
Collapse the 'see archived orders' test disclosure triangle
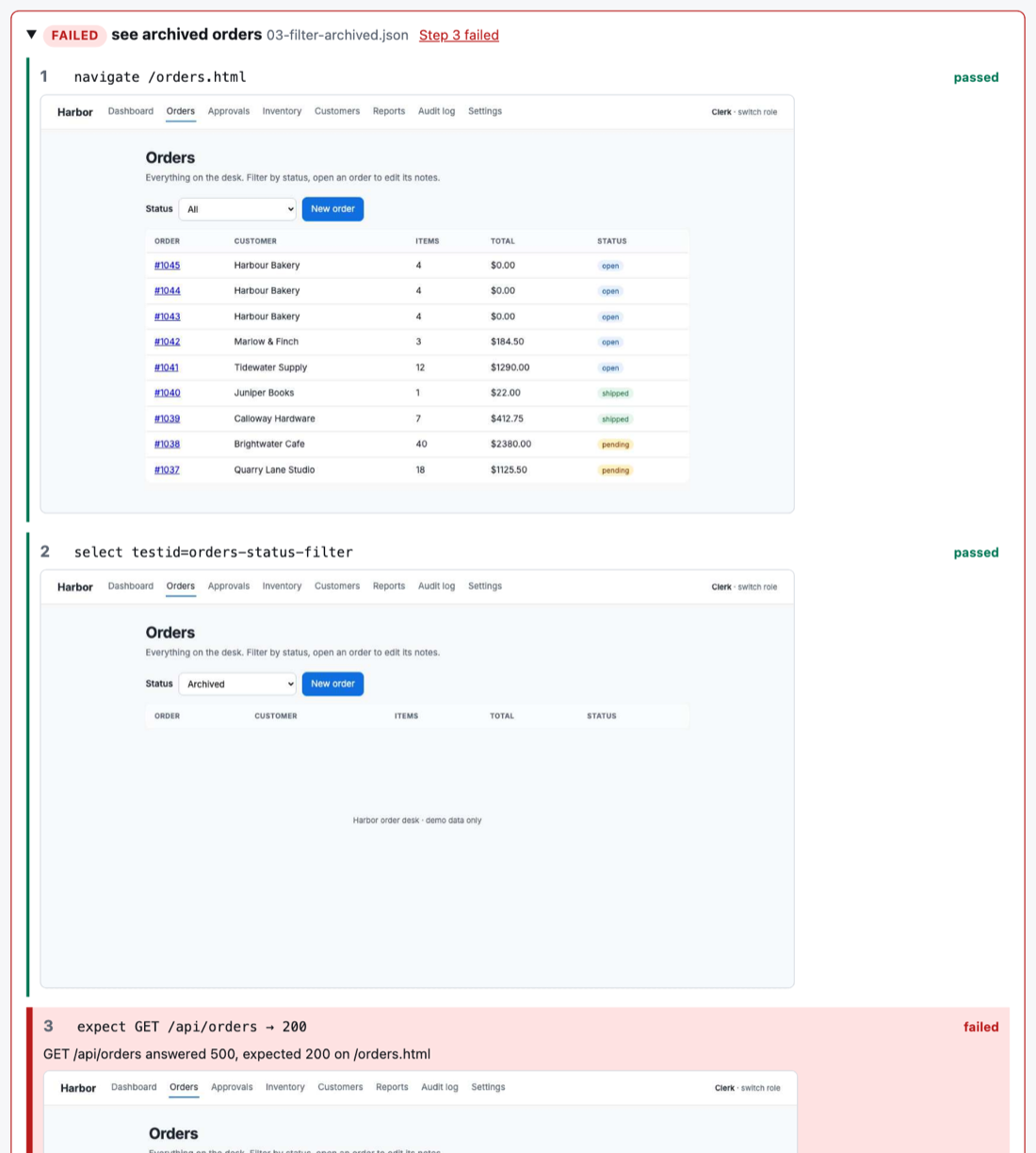(x=31, y=35)
